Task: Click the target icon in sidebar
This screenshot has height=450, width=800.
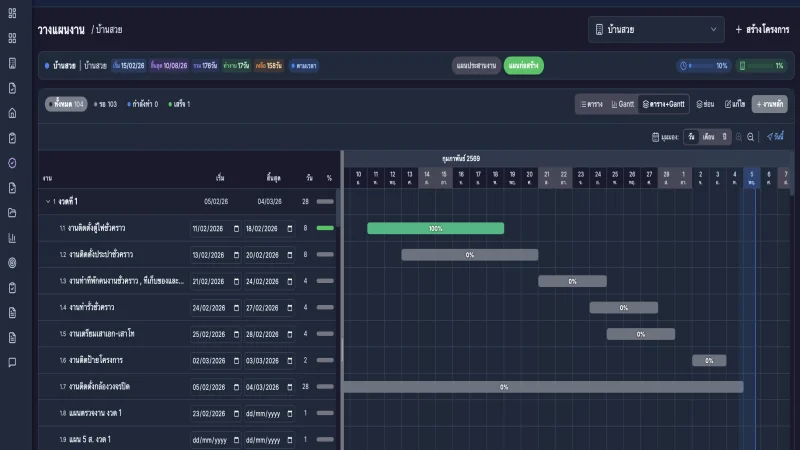Action: tap(12, 263)
